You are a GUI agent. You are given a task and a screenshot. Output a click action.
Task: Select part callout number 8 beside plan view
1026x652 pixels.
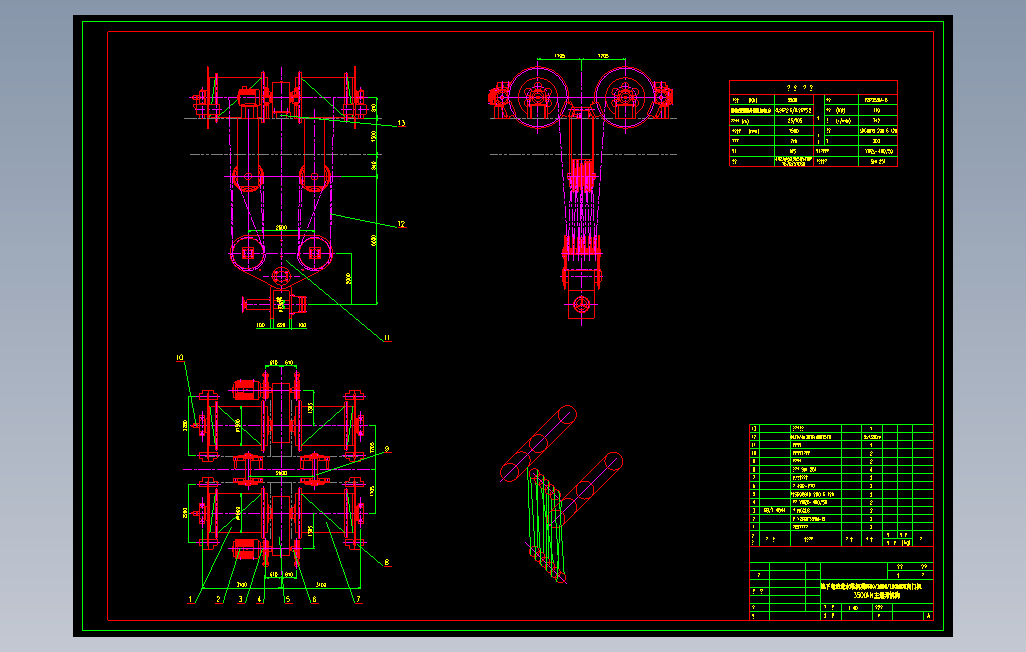[x=387, y=562]
